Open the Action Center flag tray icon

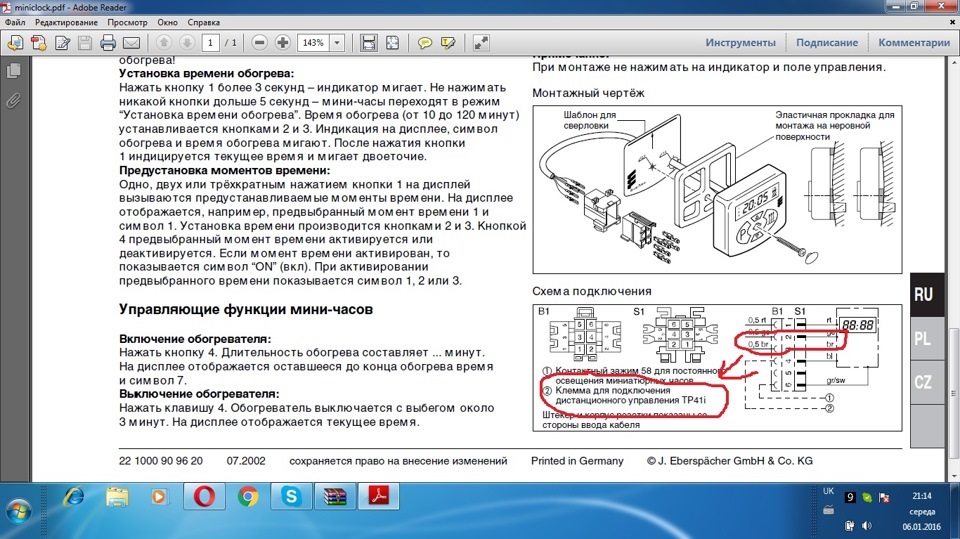884,497
